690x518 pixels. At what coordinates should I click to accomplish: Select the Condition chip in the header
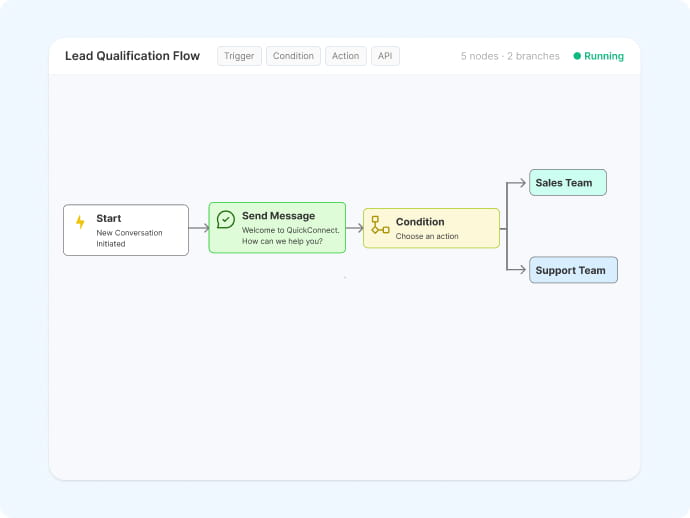(294, 56)
